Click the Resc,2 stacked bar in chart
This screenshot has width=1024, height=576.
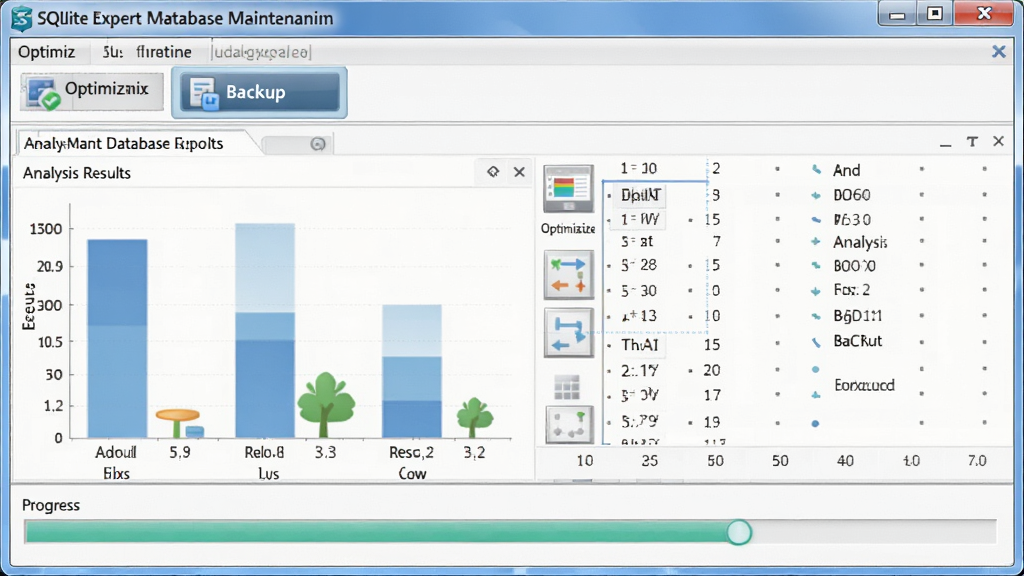pyautogui.click(x=412, y=371)
